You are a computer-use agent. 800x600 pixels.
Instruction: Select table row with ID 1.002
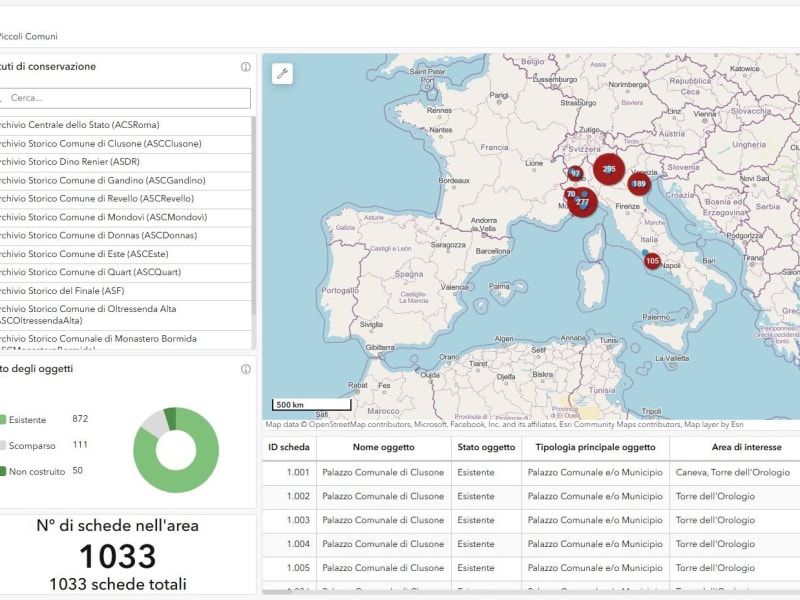pyautogui.click(x=531, y=496)
